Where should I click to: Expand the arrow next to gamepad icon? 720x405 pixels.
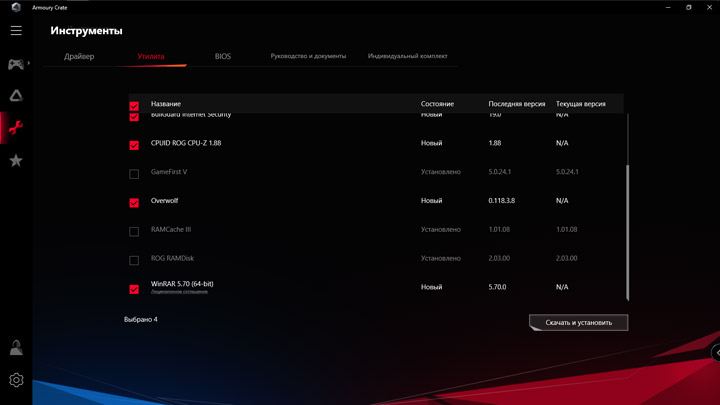28,63
